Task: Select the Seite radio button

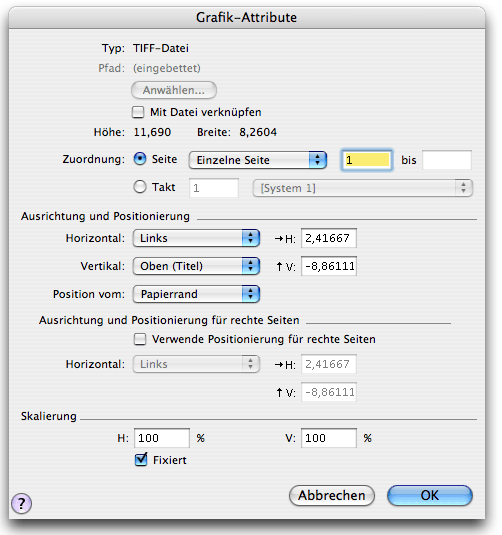Action: pyautogui.click(x=140, y=159)
